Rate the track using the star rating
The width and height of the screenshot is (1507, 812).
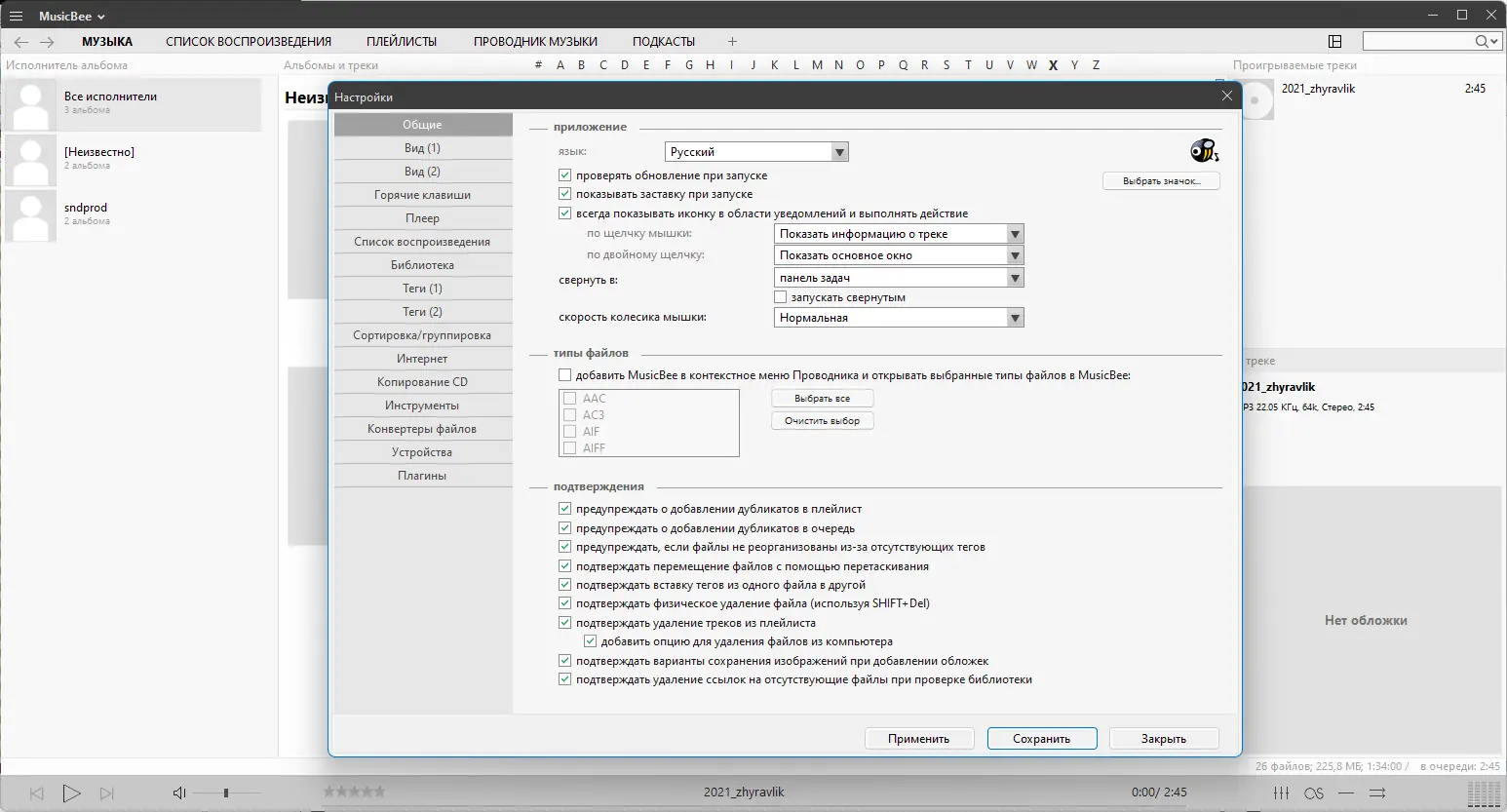355,792
